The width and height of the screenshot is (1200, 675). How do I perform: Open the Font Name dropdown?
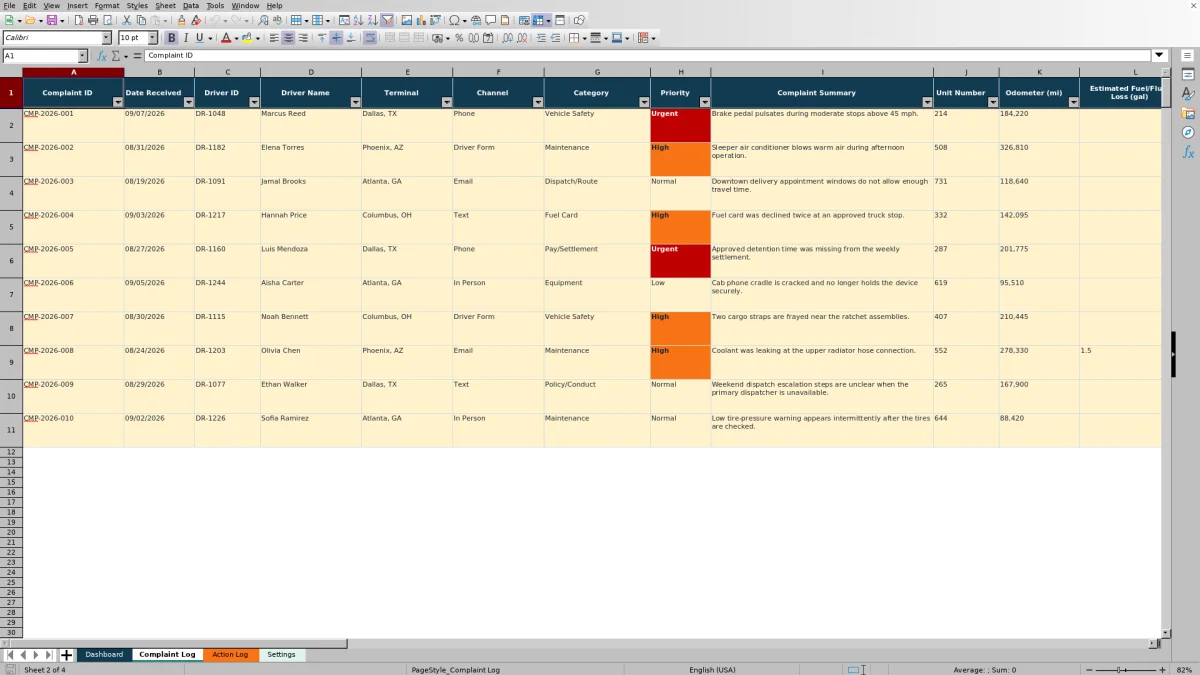(106, 38)
